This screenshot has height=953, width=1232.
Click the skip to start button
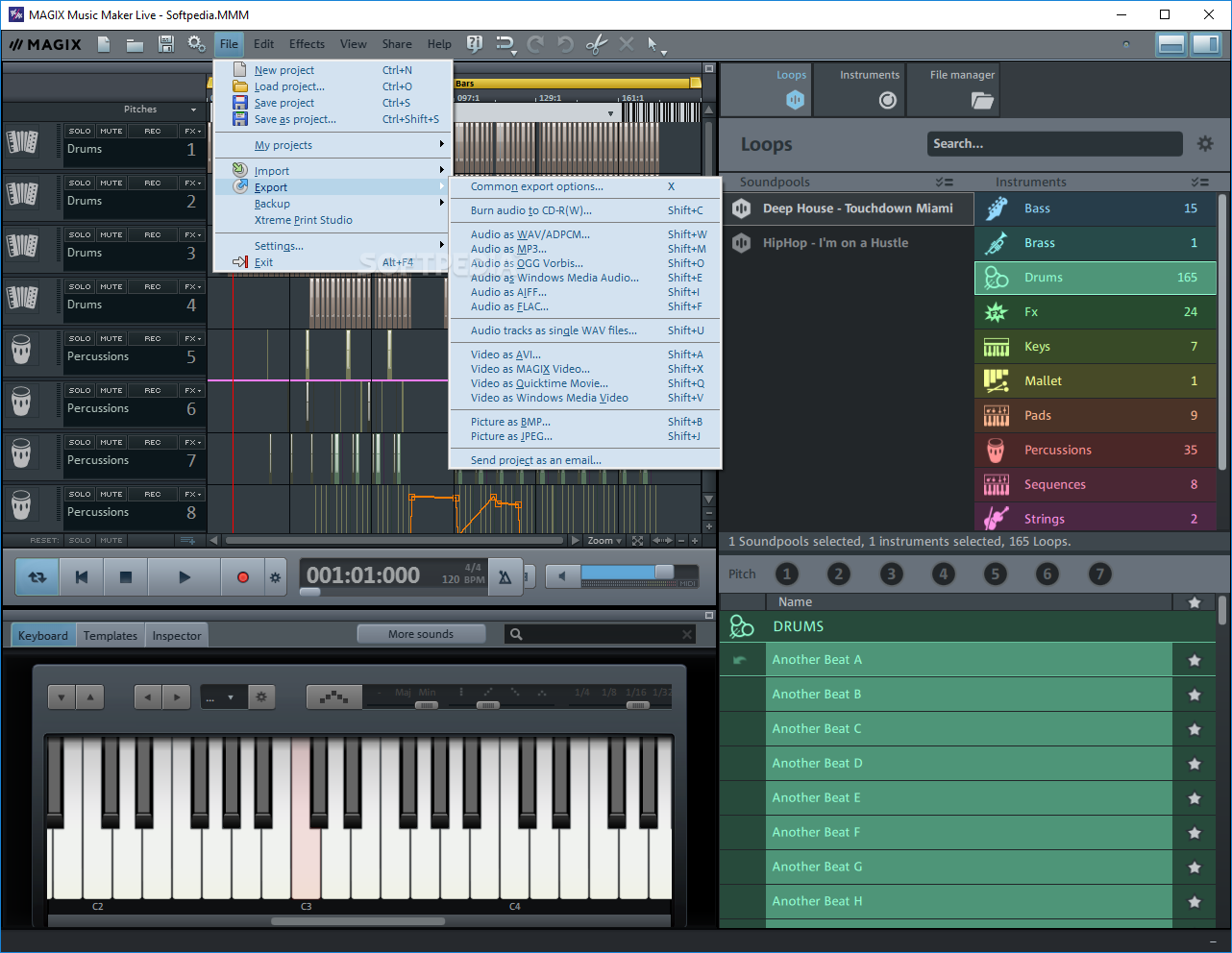click(82, 577)
